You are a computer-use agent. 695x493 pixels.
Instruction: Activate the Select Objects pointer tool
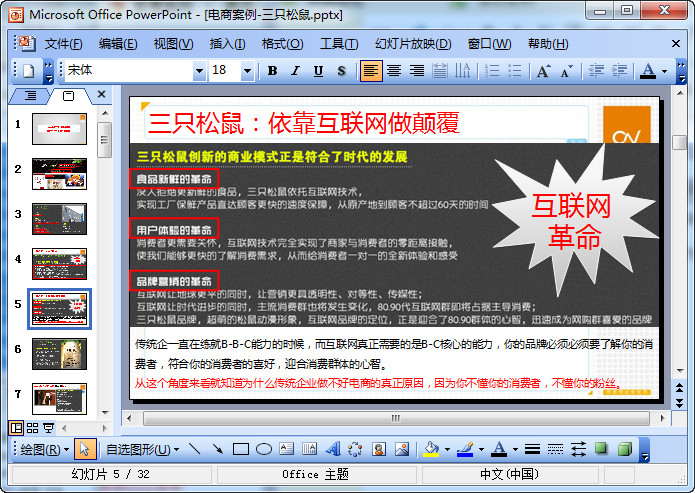(84, 450)
